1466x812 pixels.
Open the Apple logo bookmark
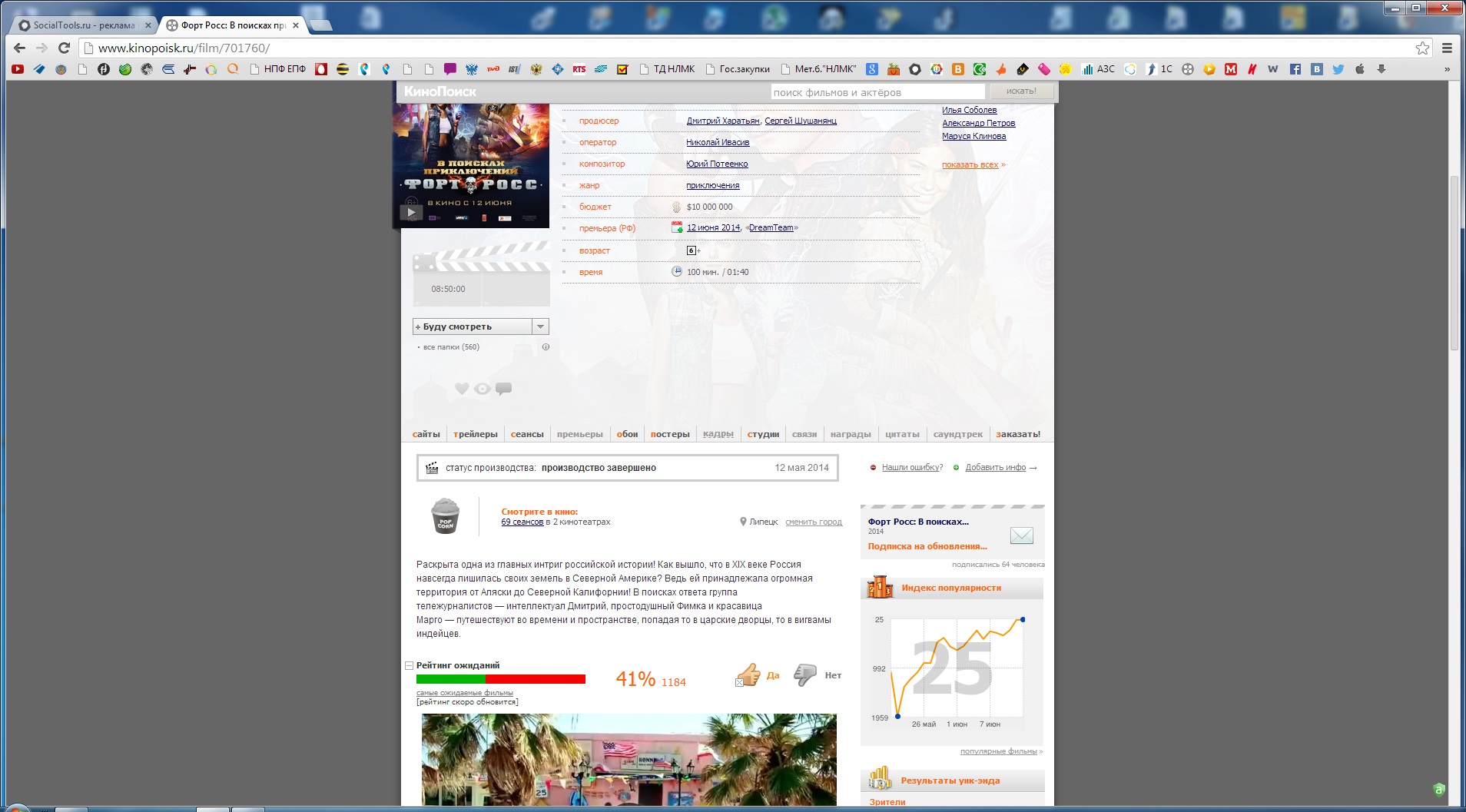1360,69
